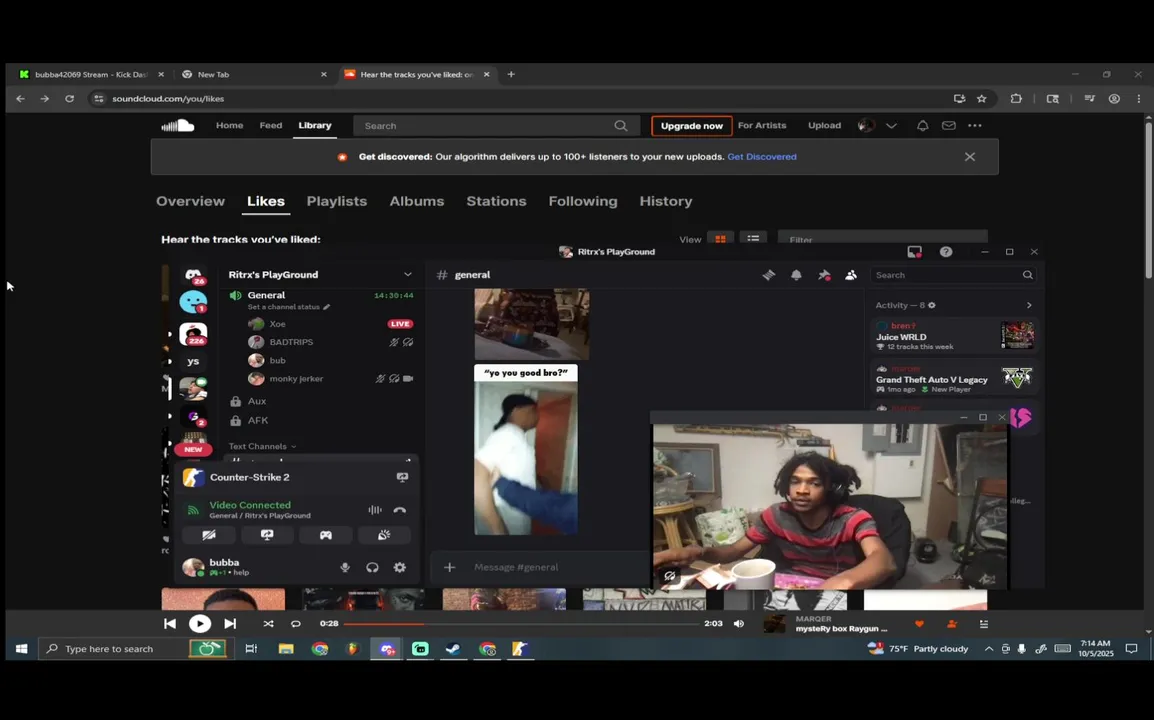Switch to SoundCloud Overview tab
The image size is (1154, 720).
pyautogui.click(x=191, y=201)
